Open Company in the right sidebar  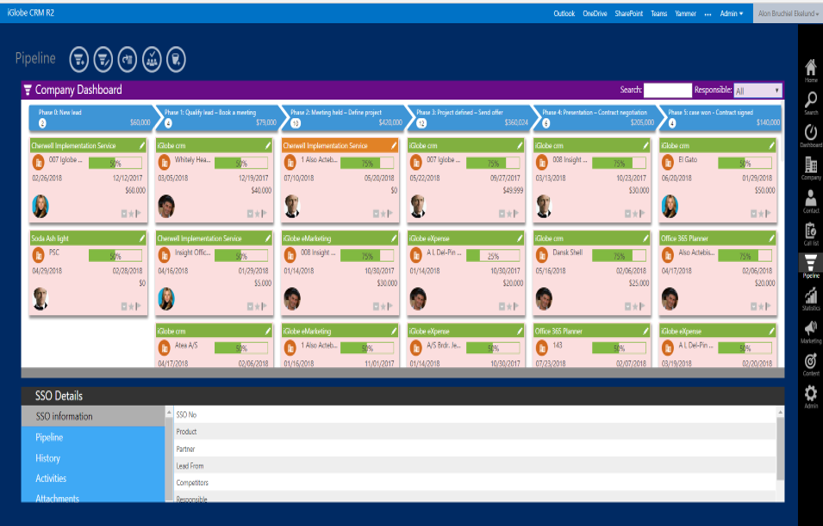pyautogui.click(x=810, y=169)
